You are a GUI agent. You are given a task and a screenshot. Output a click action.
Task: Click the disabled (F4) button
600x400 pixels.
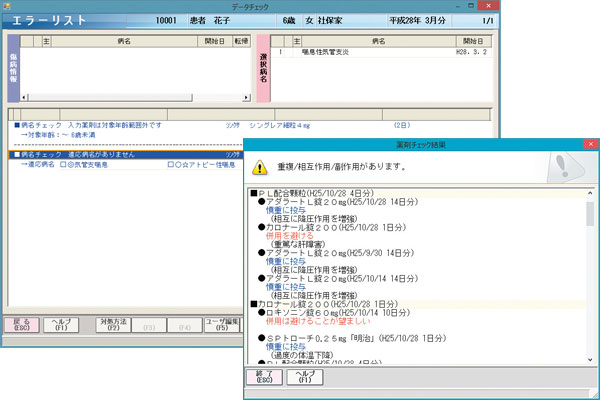pos(185,325)
